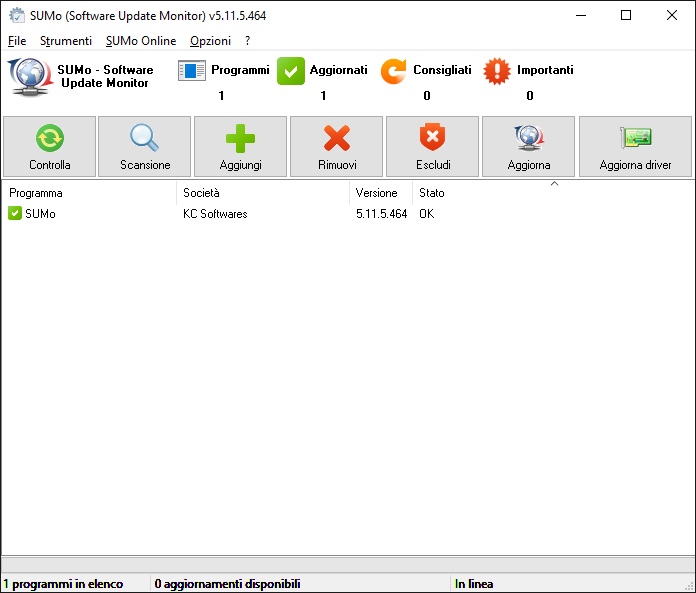Click the progress bar above status bar
Image resolution: width=696 pixels, height=593 pixels.
[348, 565]
